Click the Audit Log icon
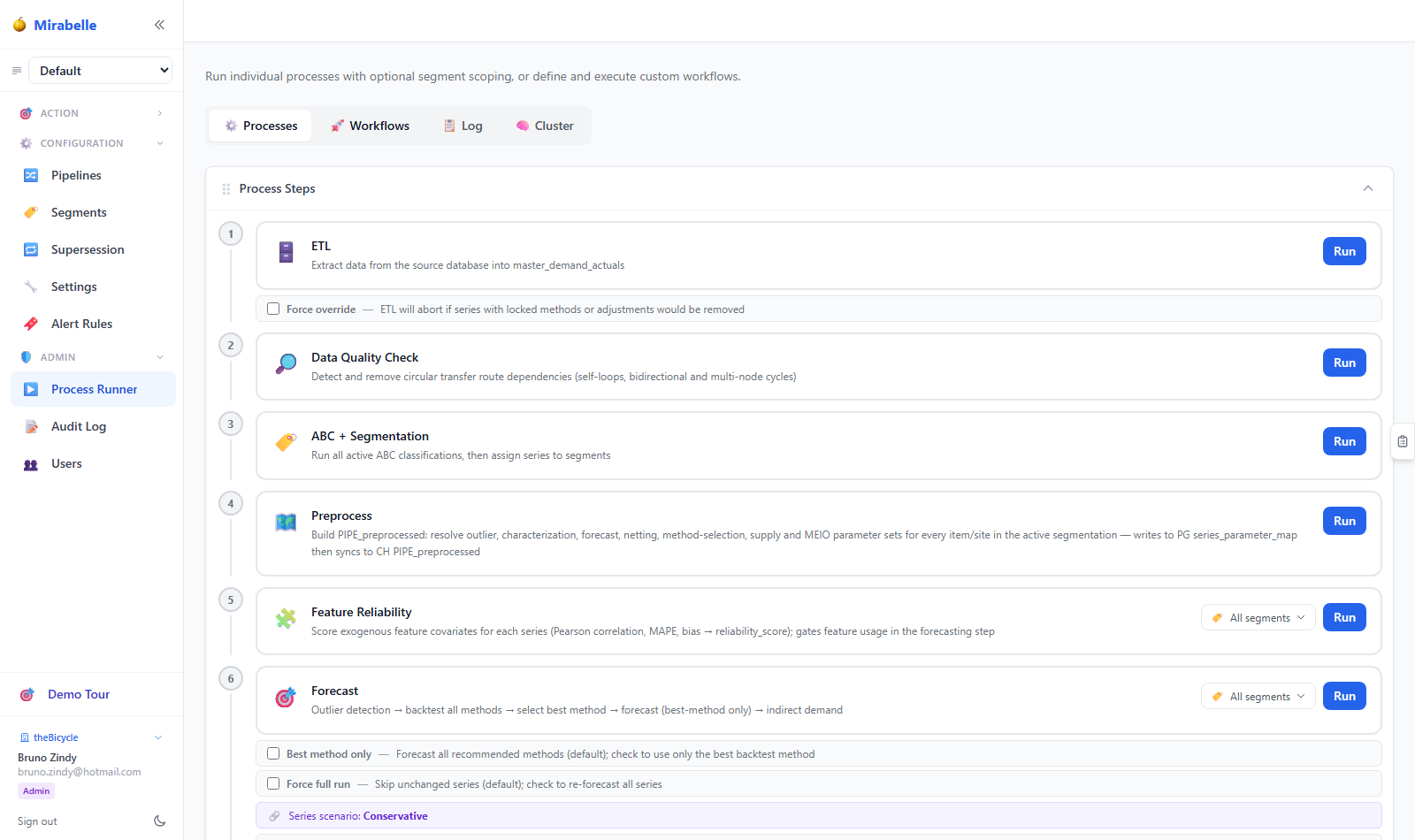This screenshot has height=840, width=1415. (x=31, y=426)
